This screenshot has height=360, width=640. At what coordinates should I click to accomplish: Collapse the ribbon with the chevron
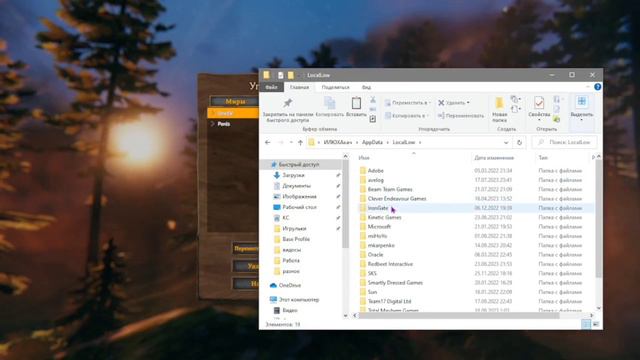coord(588,87)
